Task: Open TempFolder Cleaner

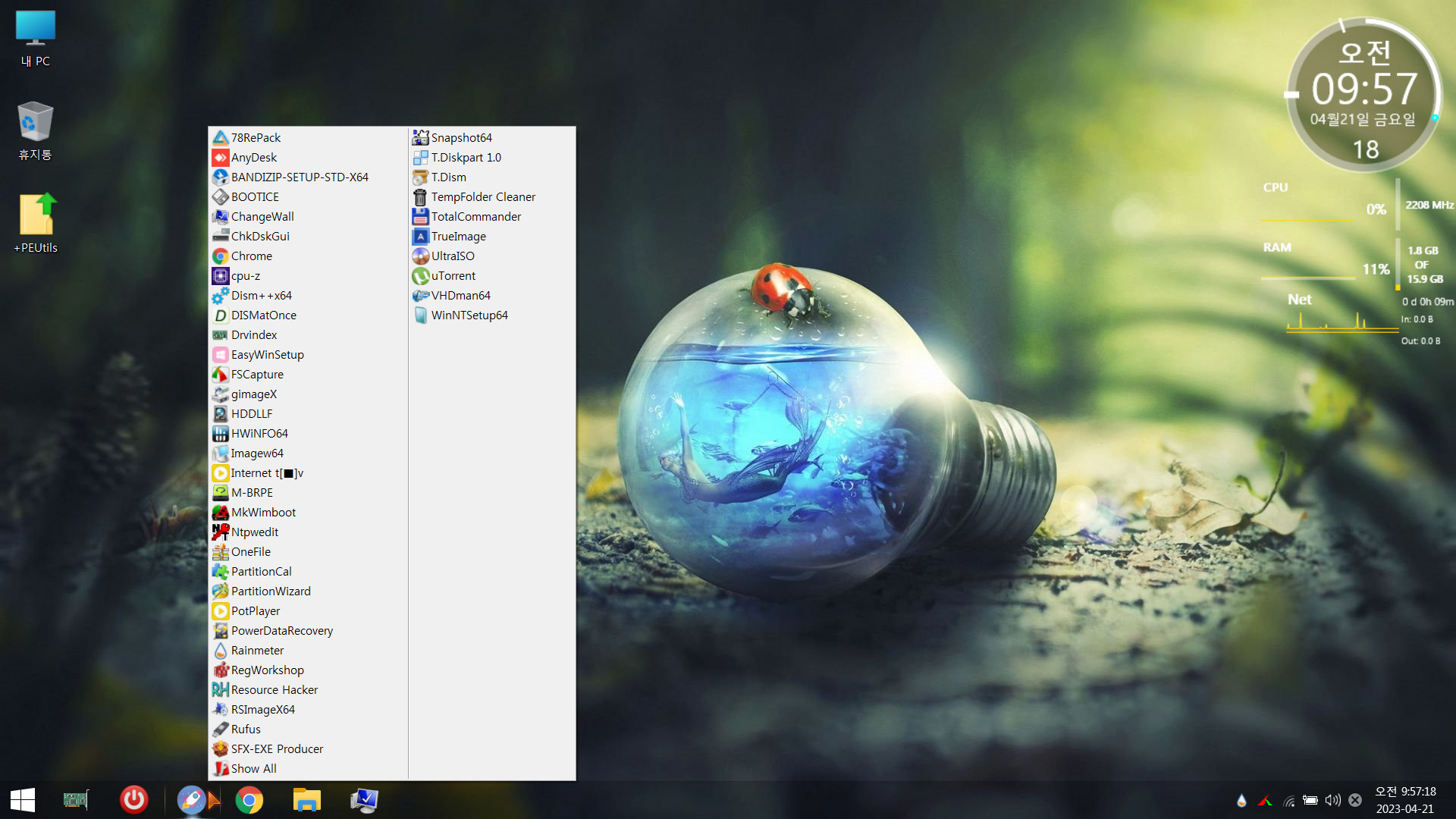Action: 492,196
